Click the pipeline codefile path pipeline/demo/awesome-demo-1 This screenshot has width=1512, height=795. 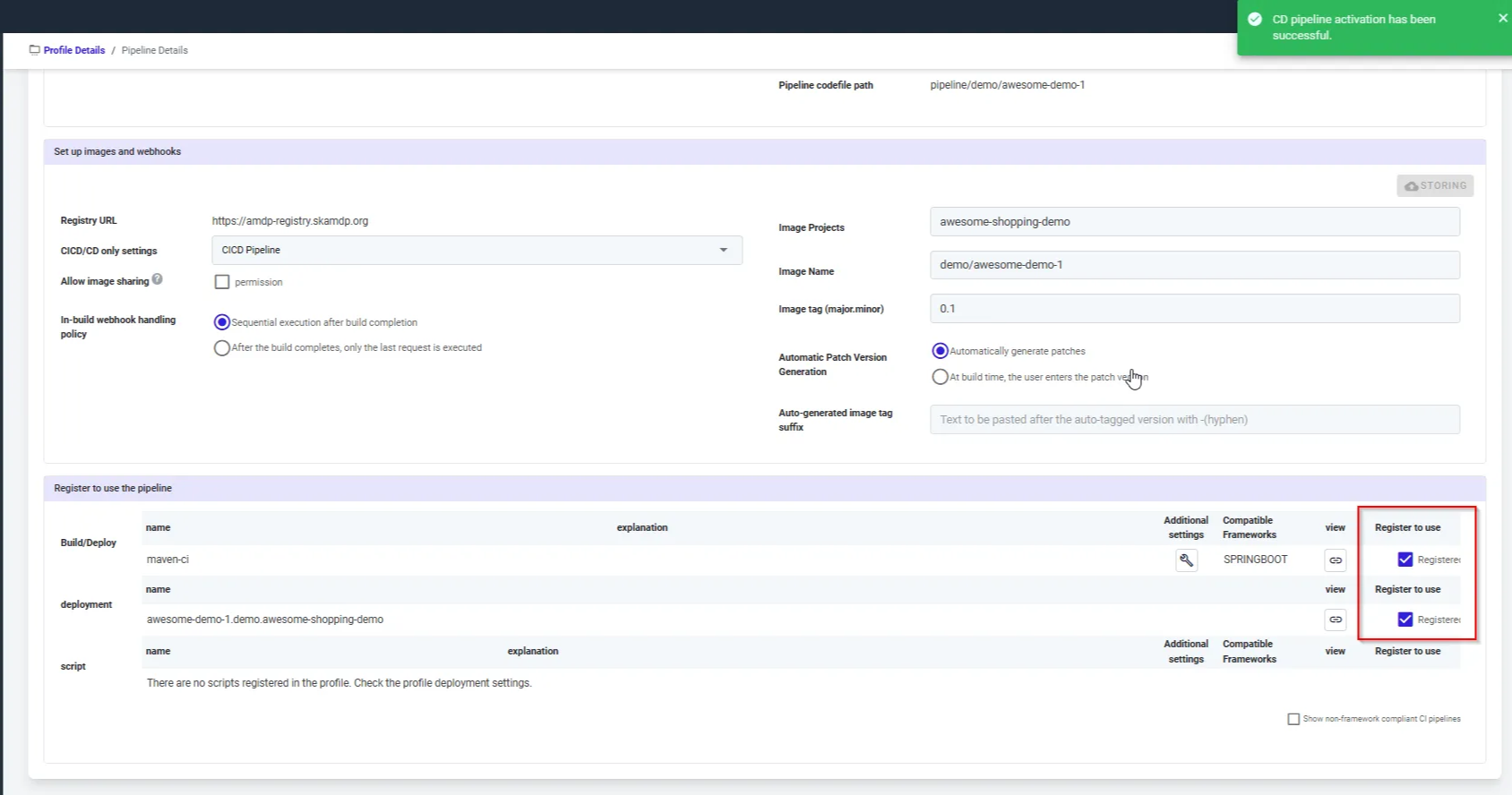1008,85
